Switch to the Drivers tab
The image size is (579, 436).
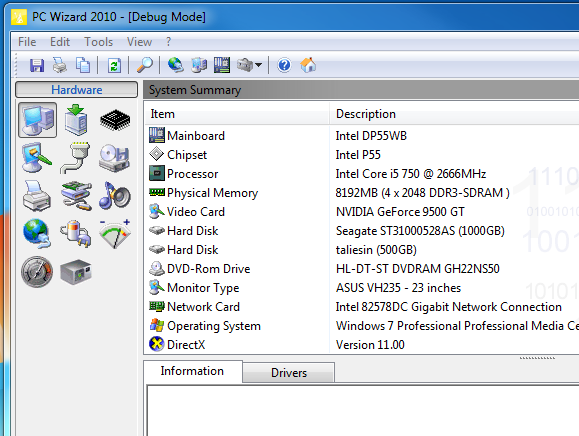pos(289,373)
